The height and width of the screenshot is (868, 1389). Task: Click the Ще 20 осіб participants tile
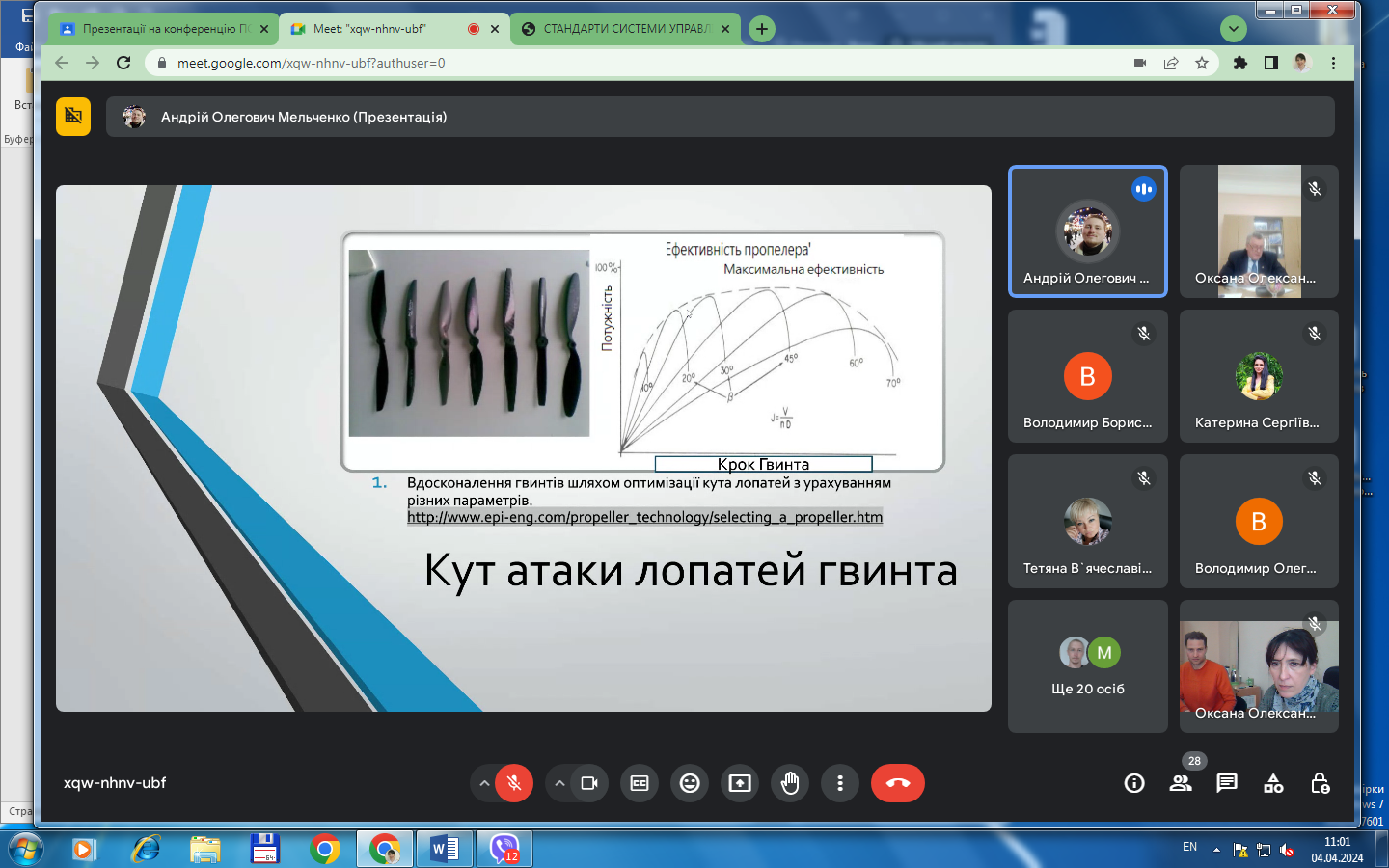coord(1087,666)
